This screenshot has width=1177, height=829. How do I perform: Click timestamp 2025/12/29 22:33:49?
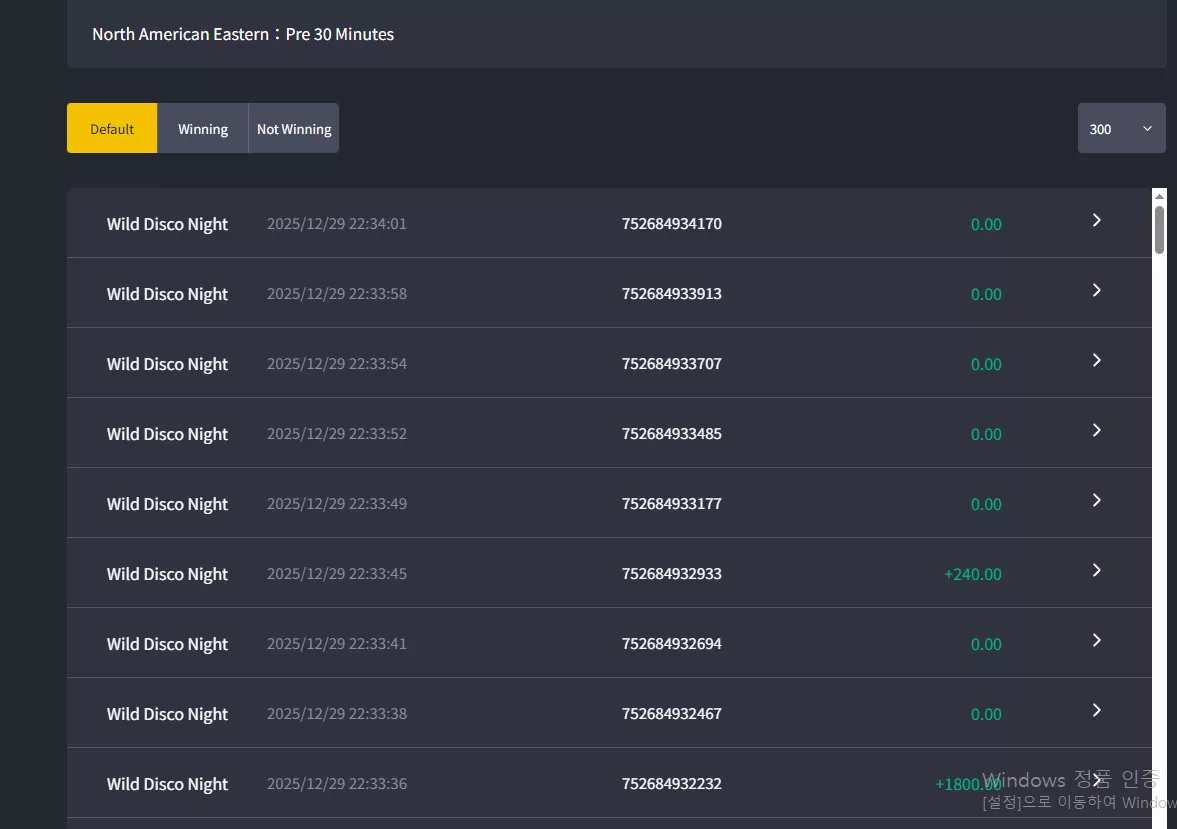[336, 503]
